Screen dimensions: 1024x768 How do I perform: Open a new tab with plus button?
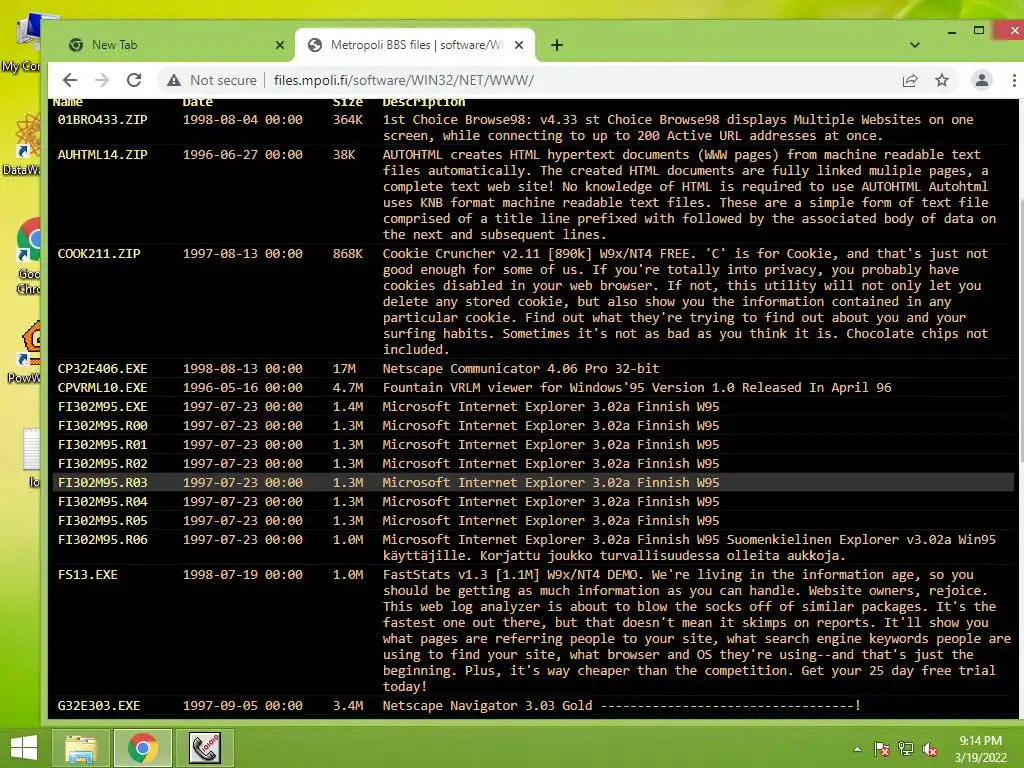pyautogui.click(x=556, y=44)
